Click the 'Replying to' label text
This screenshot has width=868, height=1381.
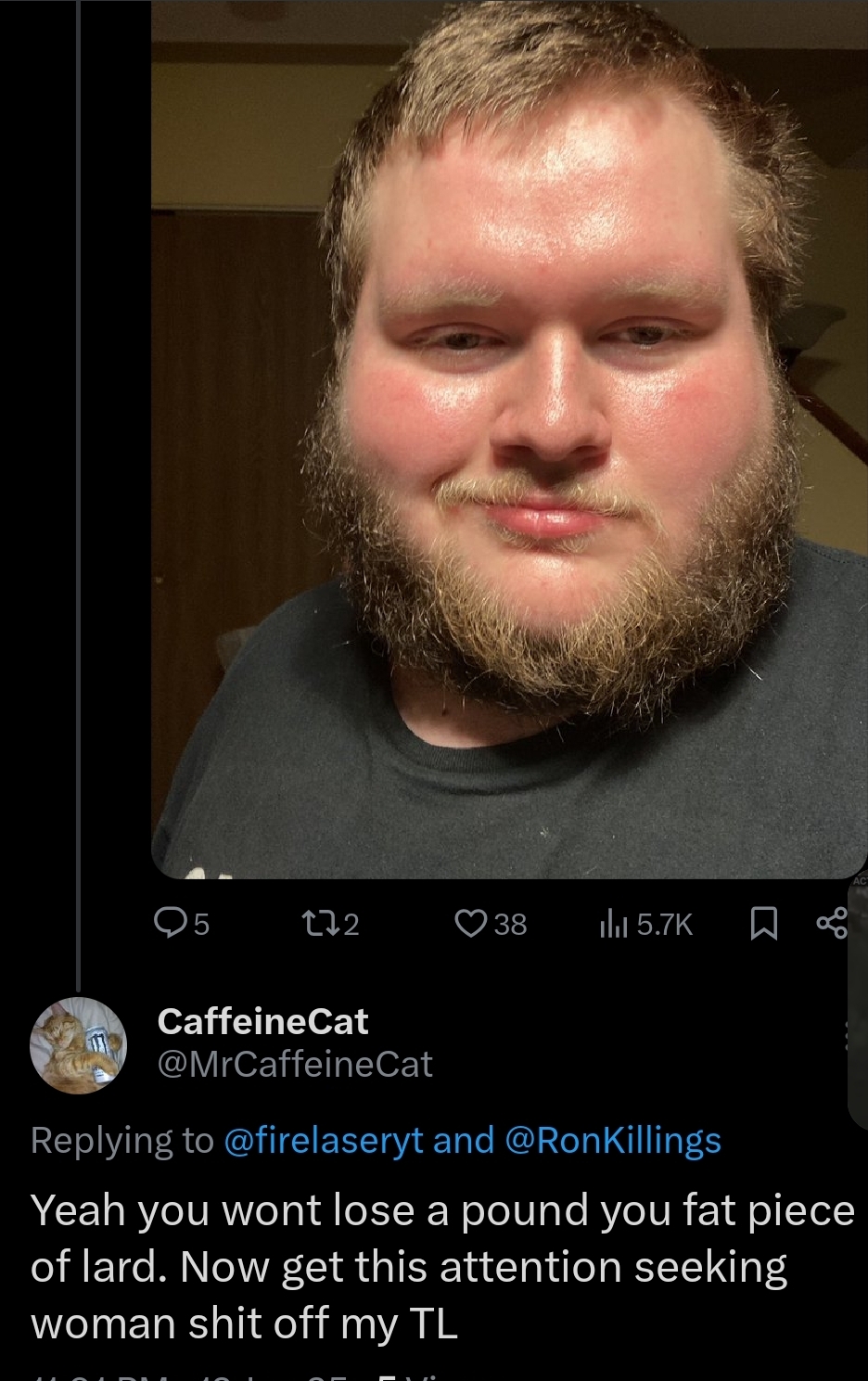[121, 1140]
